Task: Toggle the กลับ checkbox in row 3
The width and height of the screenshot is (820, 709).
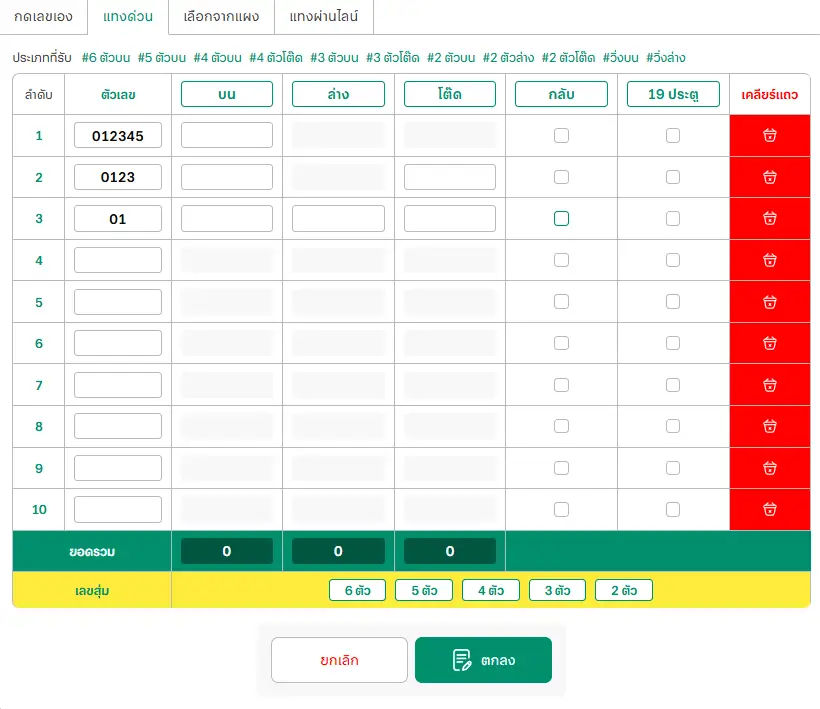Action: click(561, 218)
